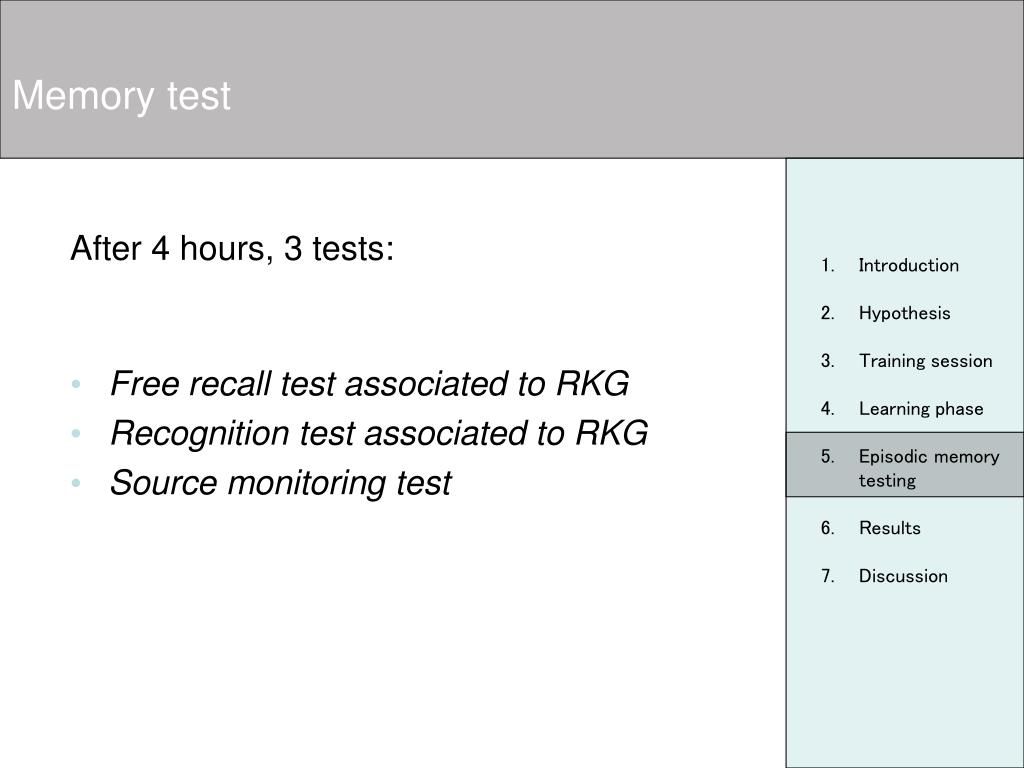Click bullet dot before Source monitoring test
Image resolution: width=1024 pixels, height=768 pixels.
tap(76, 483)
